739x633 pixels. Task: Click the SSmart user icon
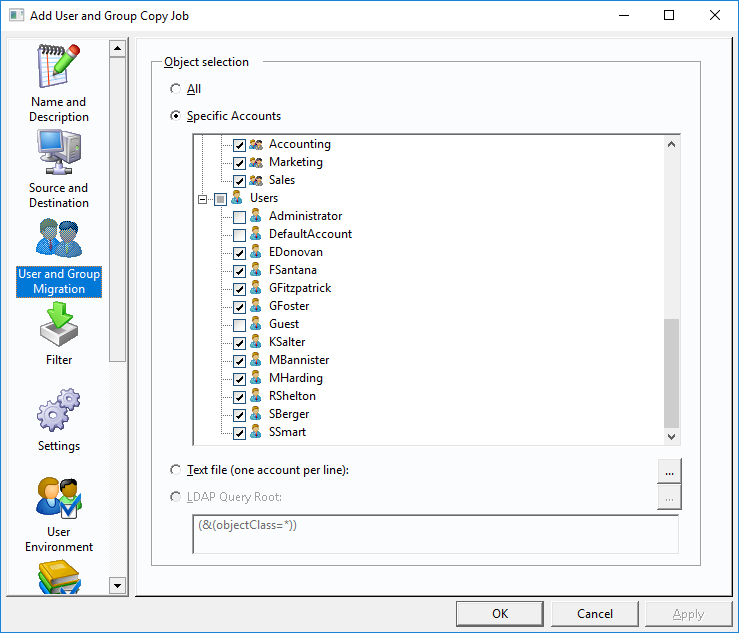click(256, 432)
